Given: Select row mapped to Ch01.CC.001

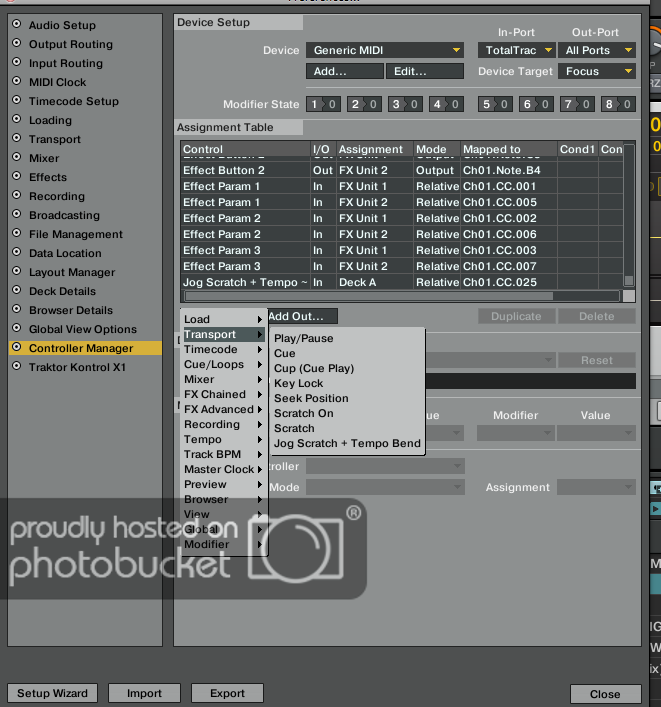Looking at the screenshot, I should pyautogui.click(x=402, y=186).
